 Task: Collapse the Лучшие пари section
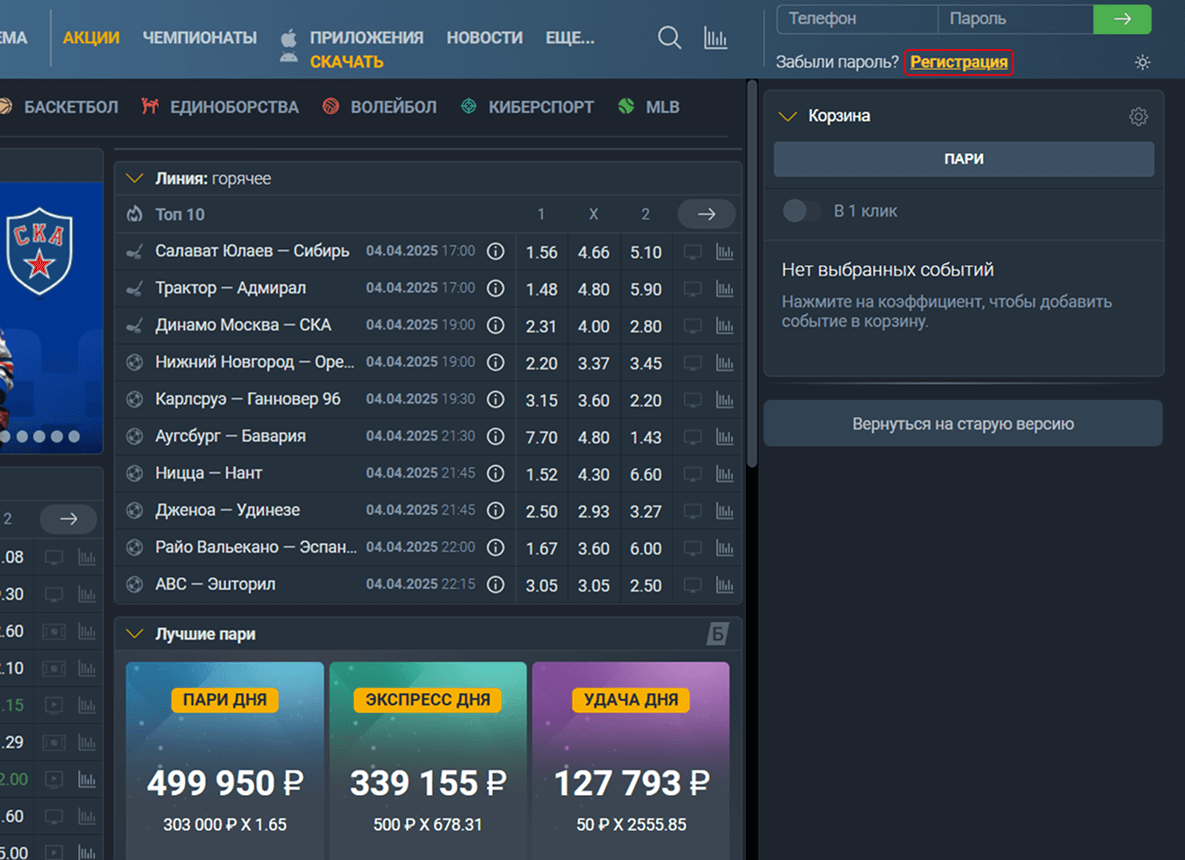click(134, 634)
